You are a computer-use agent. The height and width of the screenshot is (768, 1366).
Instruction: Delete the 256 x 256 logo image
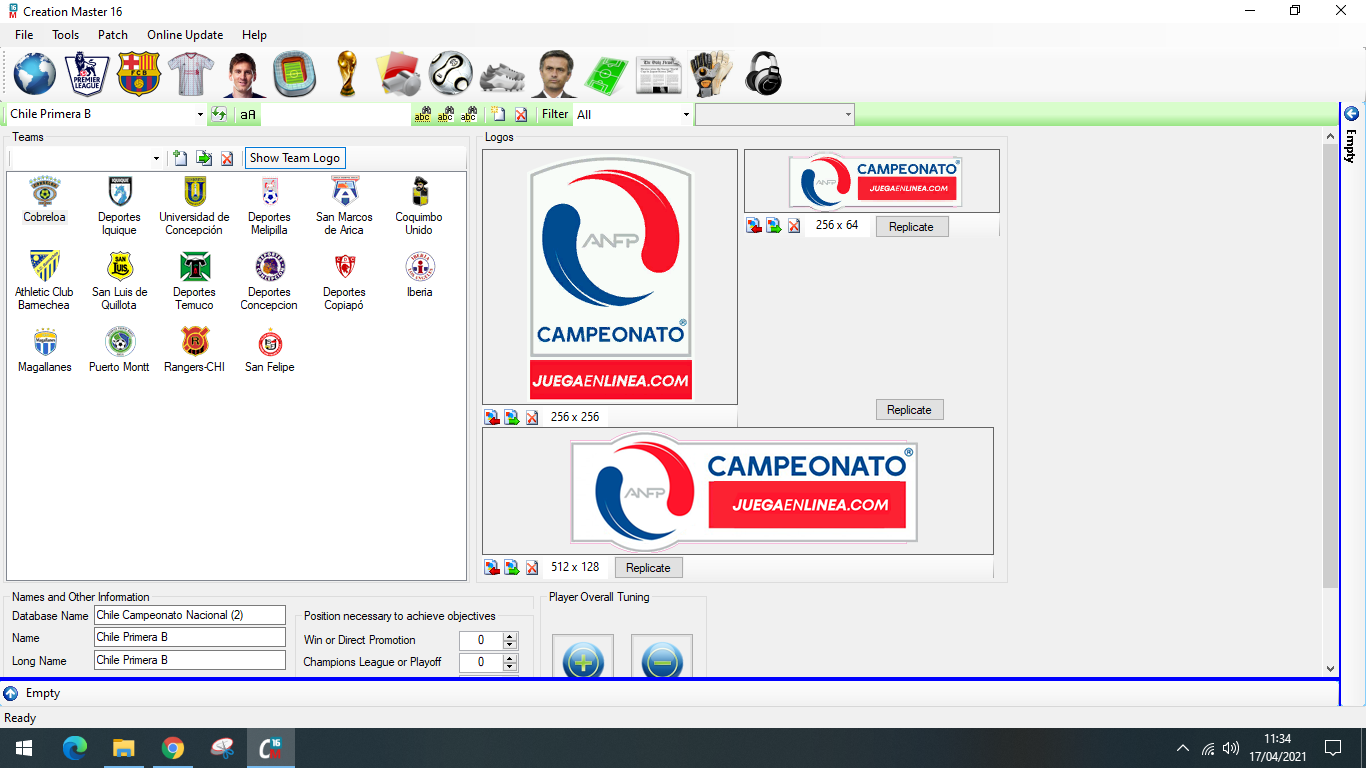click(532, 417)
